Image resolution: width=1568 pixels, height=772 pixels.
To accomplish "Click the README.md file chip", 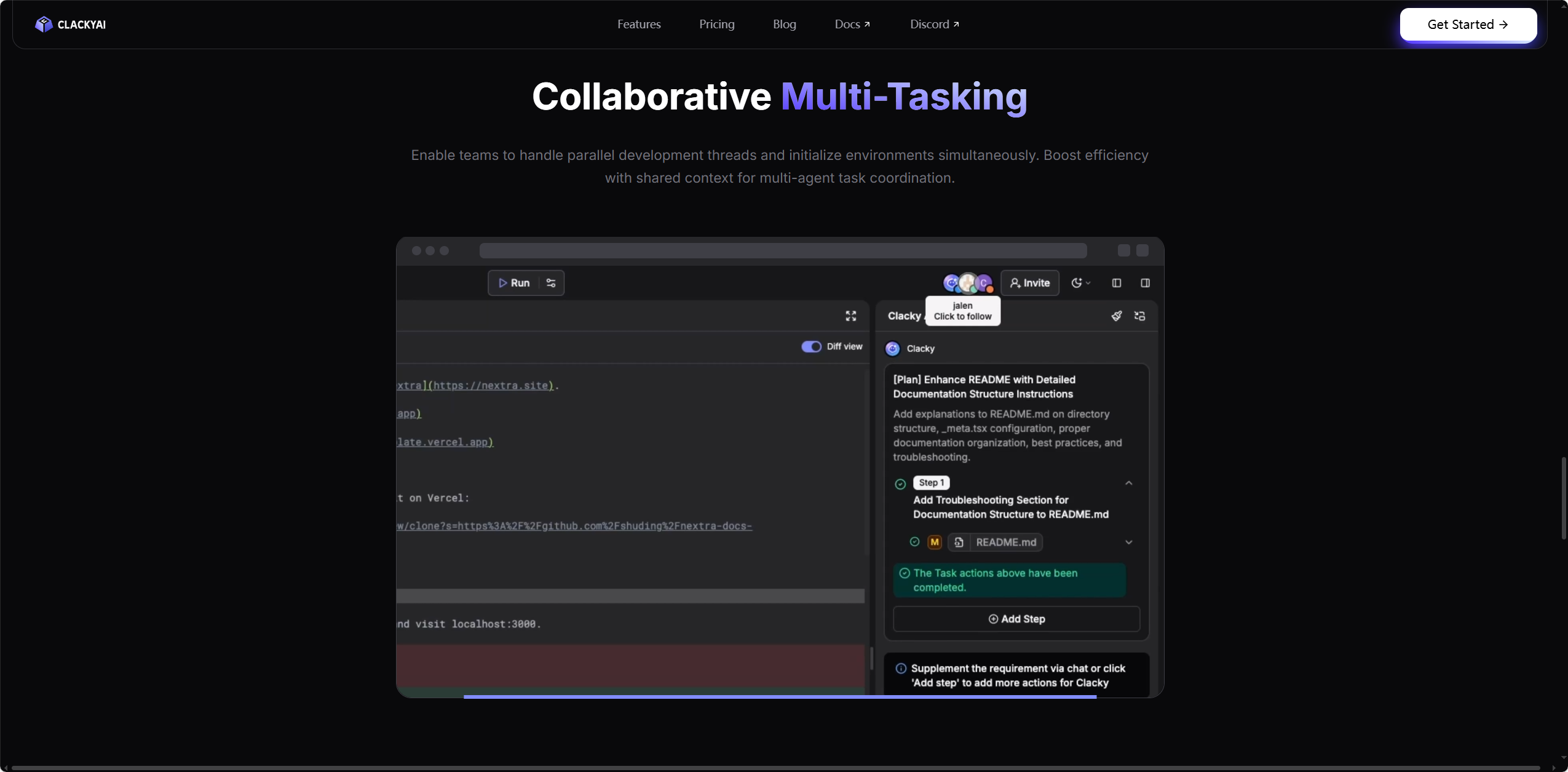I will click(x=995, y=542).
